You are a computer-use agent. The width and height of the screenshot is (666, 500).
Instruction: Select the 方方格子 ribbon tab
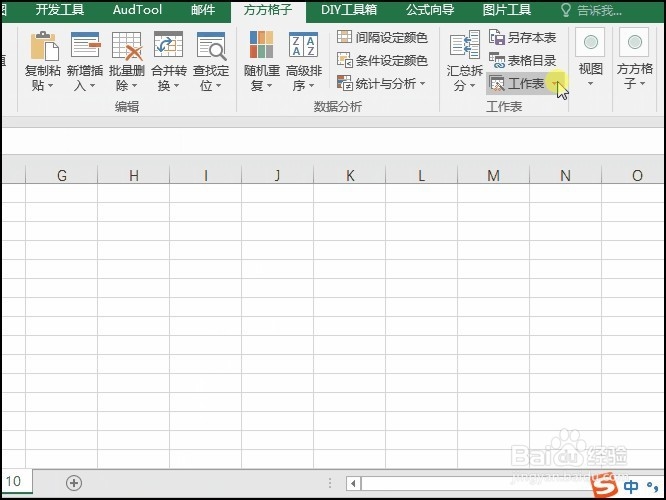coord(268,11)
